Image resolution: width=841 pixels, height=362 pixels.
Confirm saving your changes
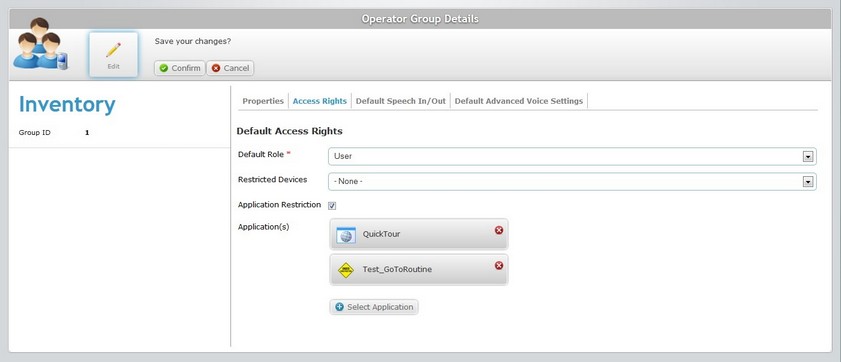(x=180, y=68)
